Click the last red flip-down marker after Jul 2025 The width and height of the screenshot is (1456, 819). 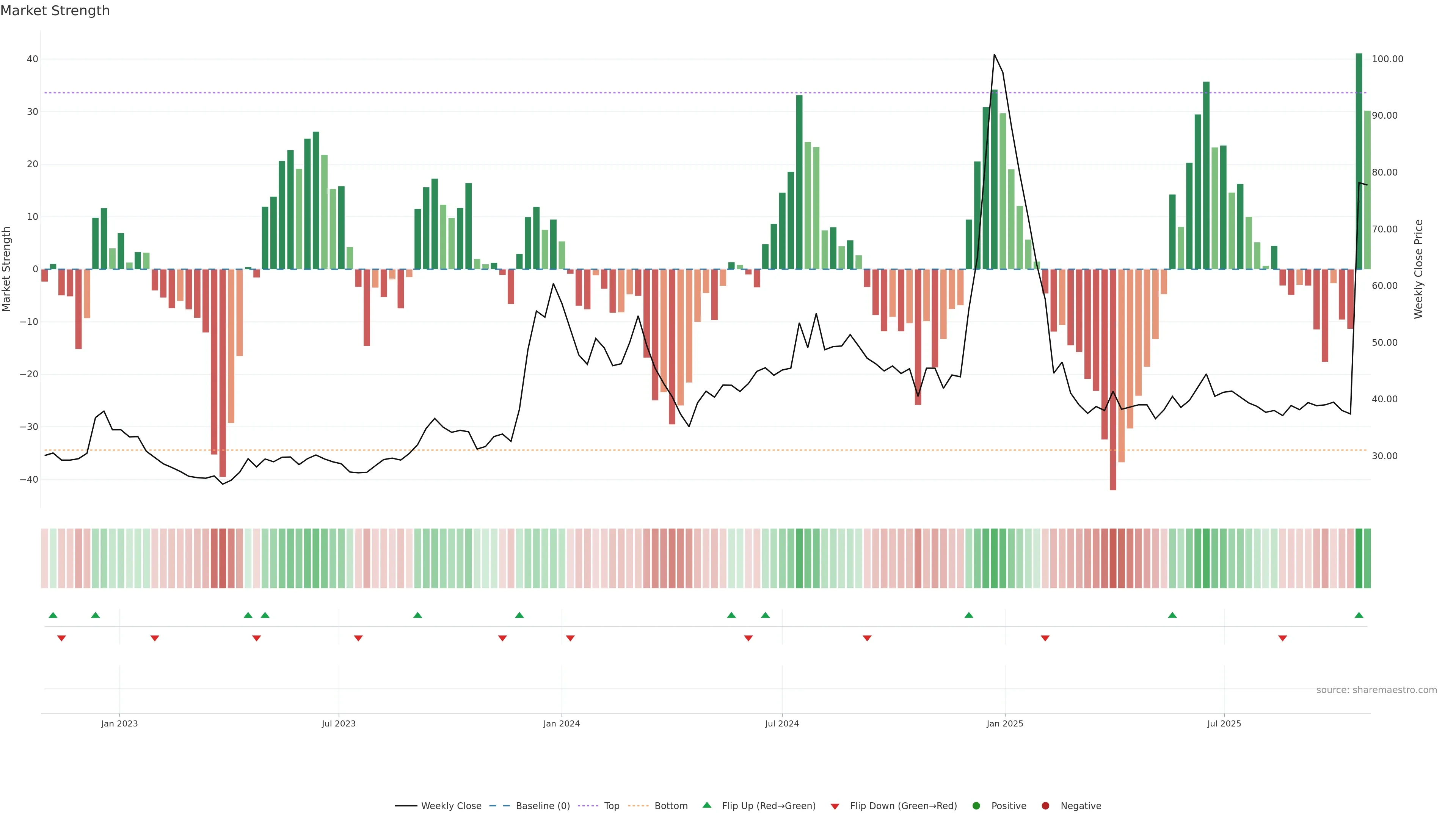[x=1282, y=638]
